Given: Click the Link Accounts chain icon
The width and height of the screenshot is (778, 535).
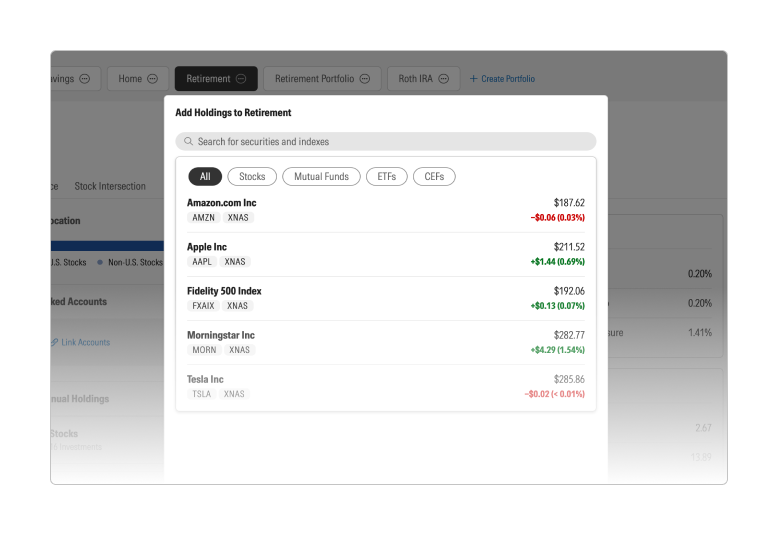Looking at the screenshot, I should coord(55,342).
